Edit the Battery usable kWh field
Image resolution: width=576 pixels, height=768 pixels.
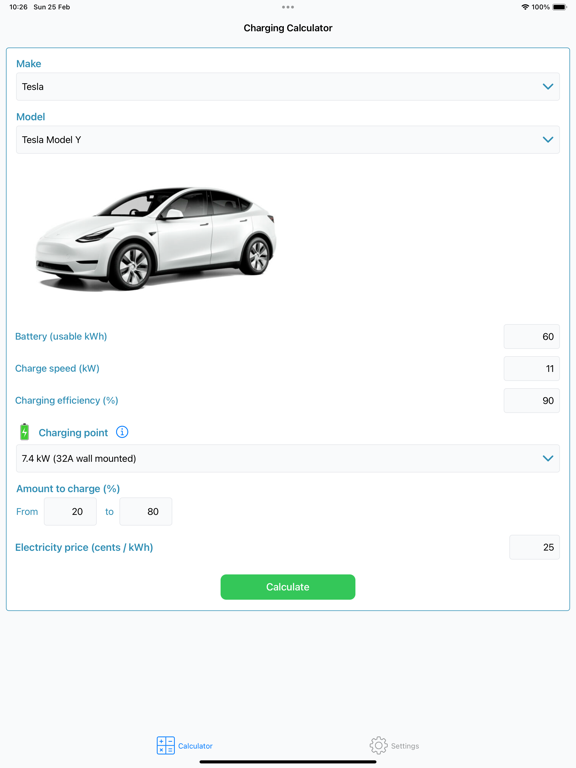(x=531, y=336)
